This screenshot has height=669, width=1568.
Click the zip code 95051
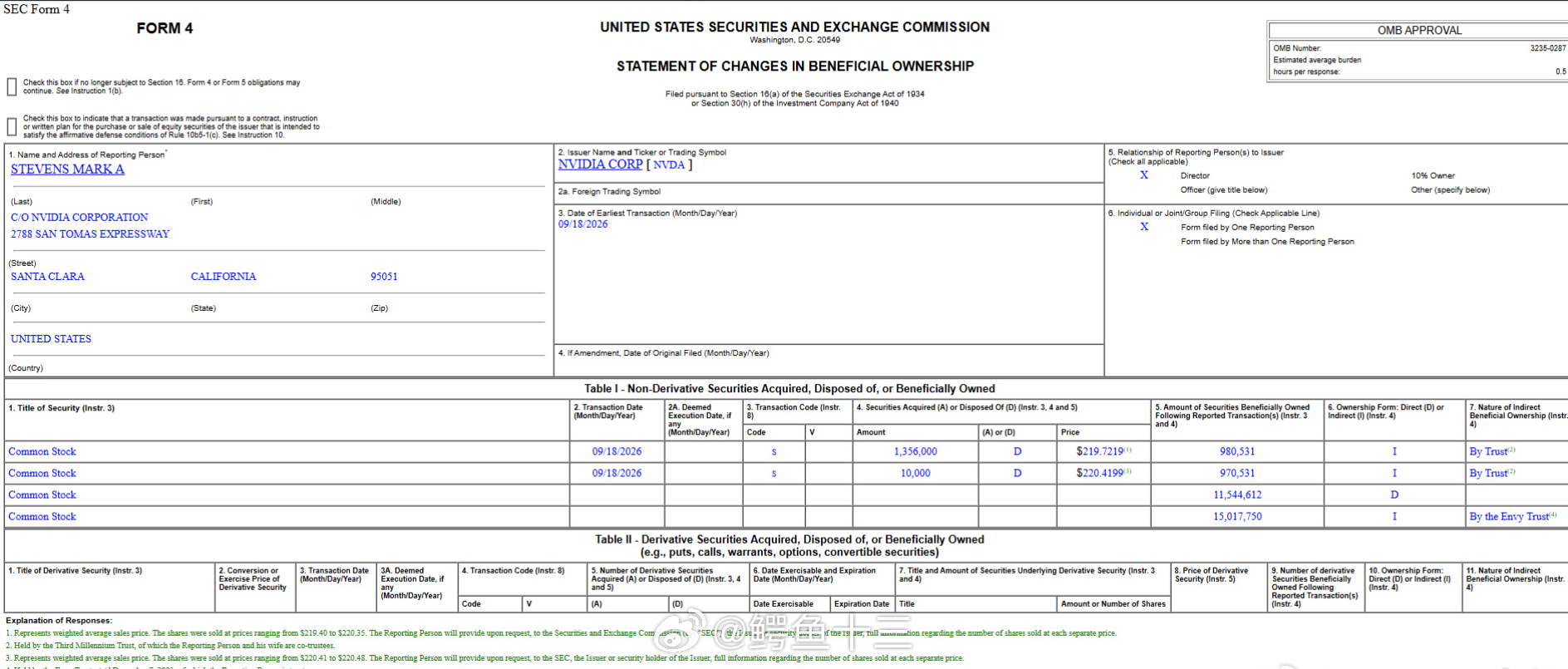[x=384, y=277]
